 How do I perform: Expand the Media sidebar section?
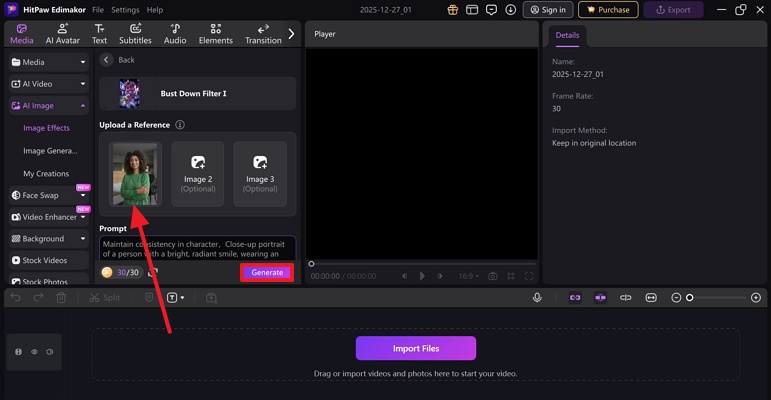point(49,62)
